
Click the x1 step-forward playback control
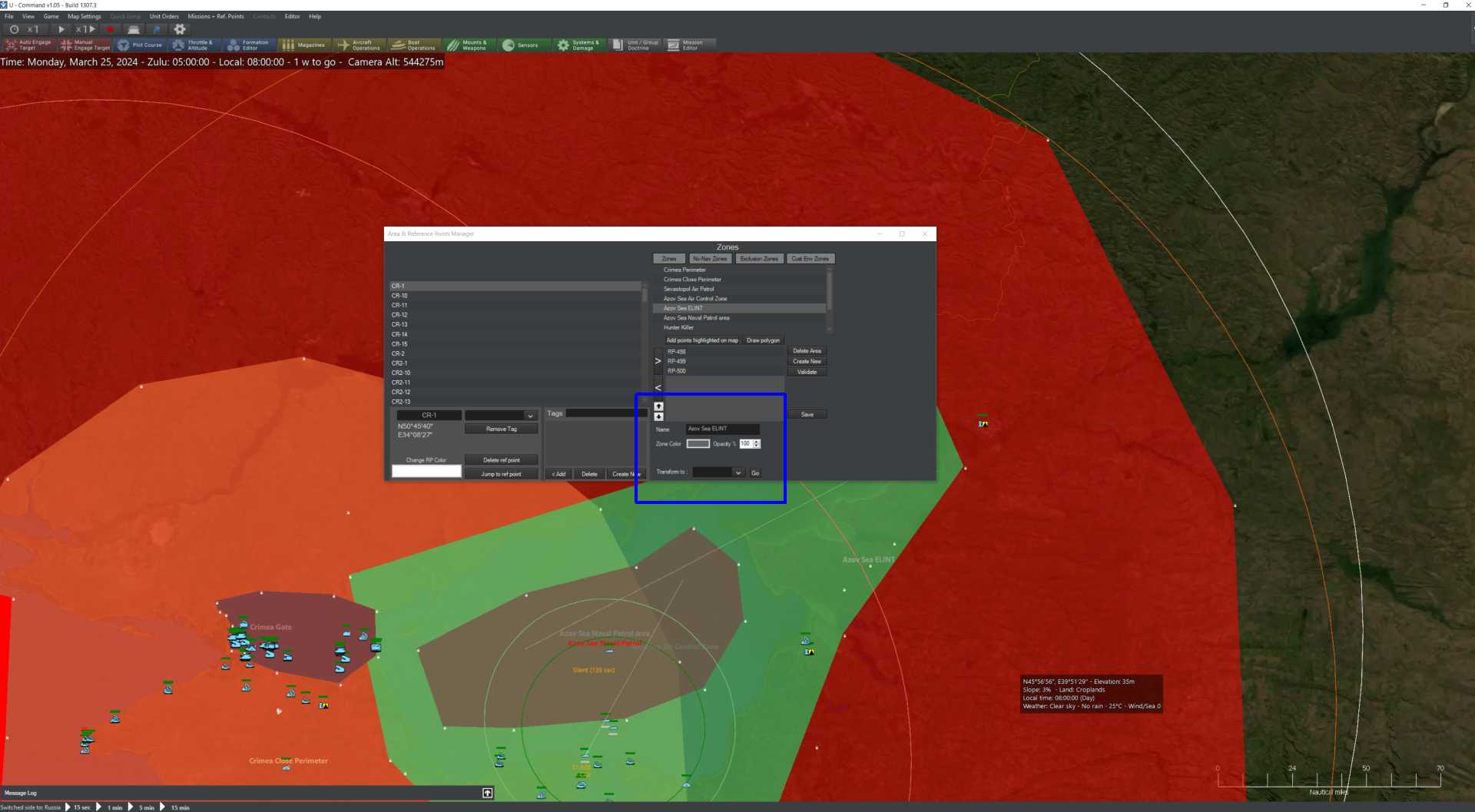click(x=85, y=29)
